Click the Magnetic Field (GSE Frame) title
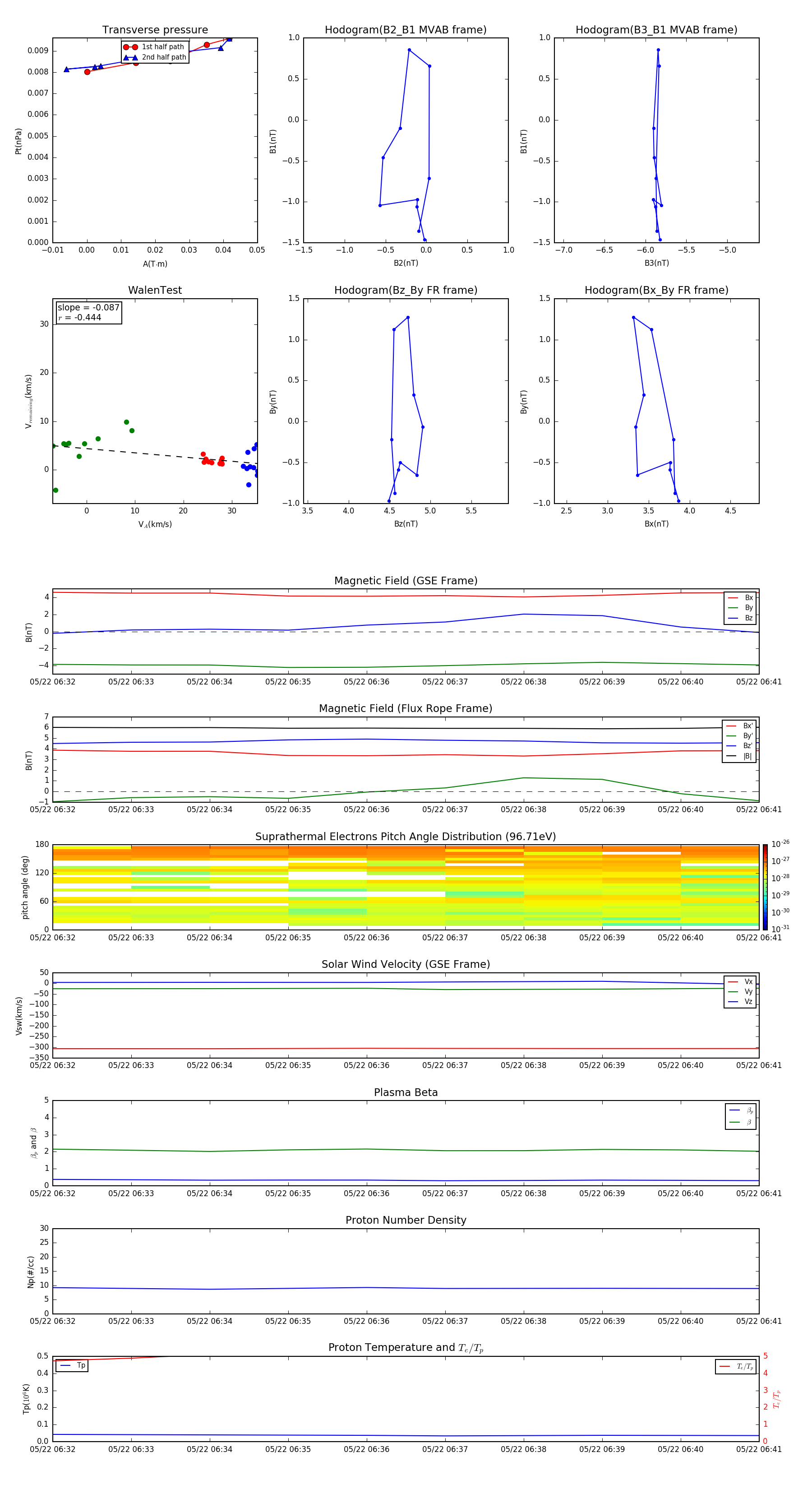812x1489 pixels. [x=406, y=581]
